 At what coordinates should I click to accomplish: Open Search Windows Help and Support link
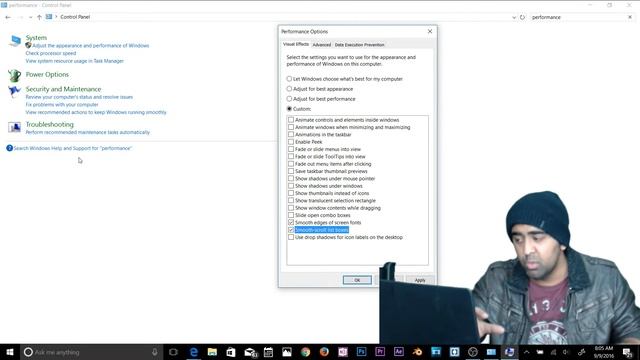(73, 148)
